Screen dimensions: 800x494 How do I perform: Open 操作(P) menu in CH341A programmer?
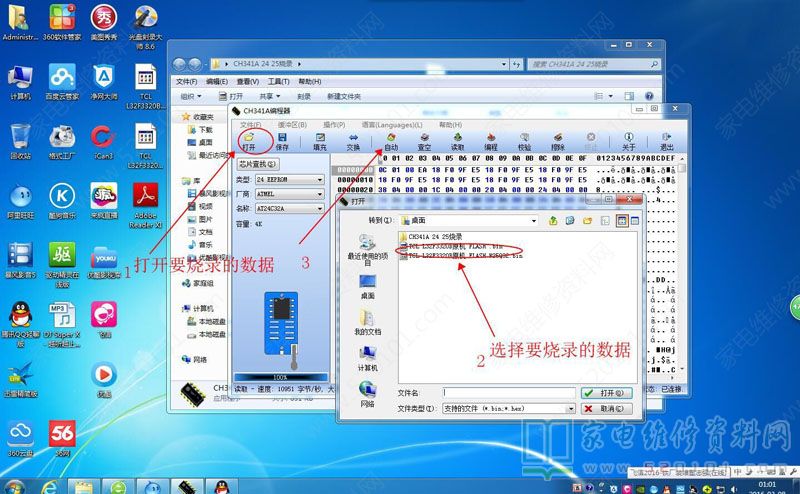point(334,125)
